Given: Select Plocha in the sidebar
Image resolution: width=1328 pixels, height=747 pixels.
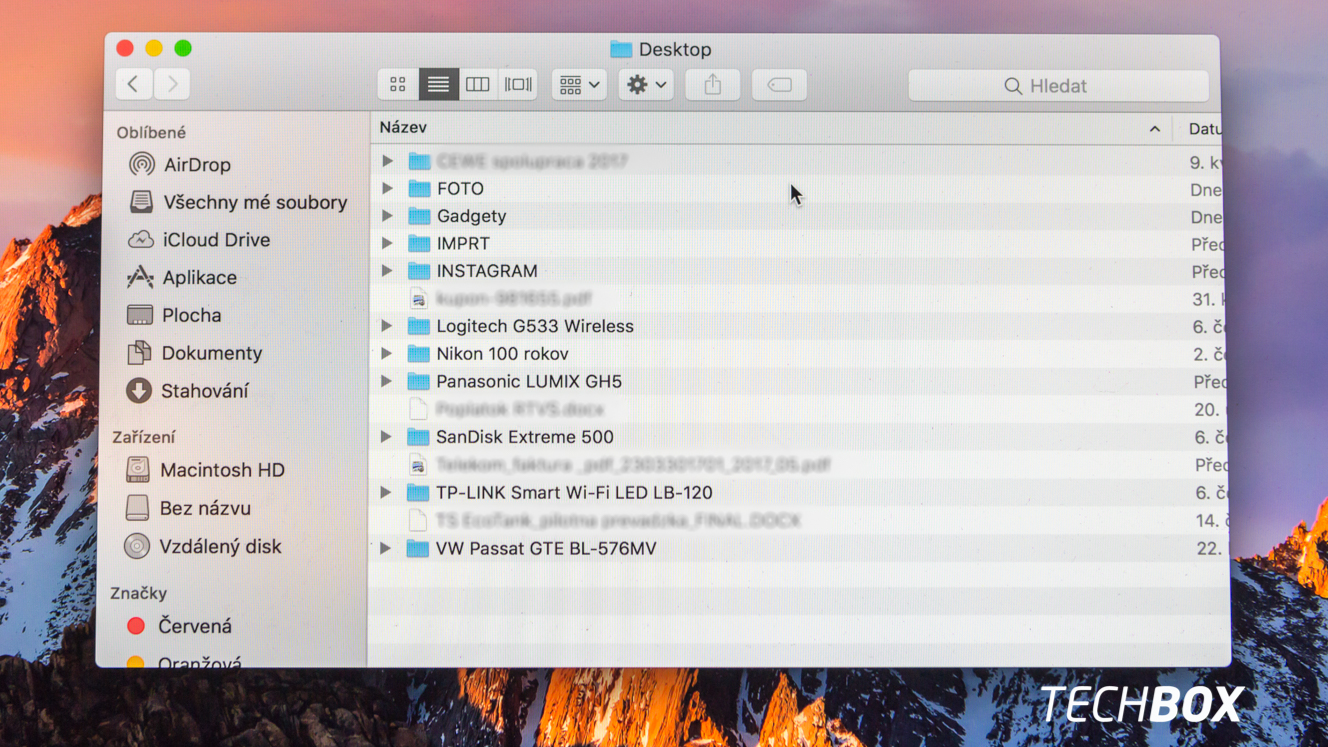Looking at the screenshot, I should coord(174,315).
